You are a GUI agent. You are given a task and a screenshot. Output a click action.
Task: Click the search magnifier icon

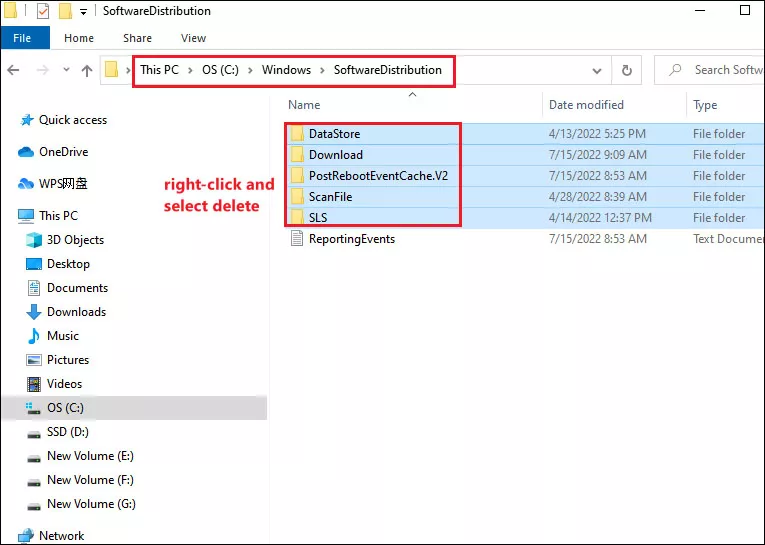[x=675, y=70]
